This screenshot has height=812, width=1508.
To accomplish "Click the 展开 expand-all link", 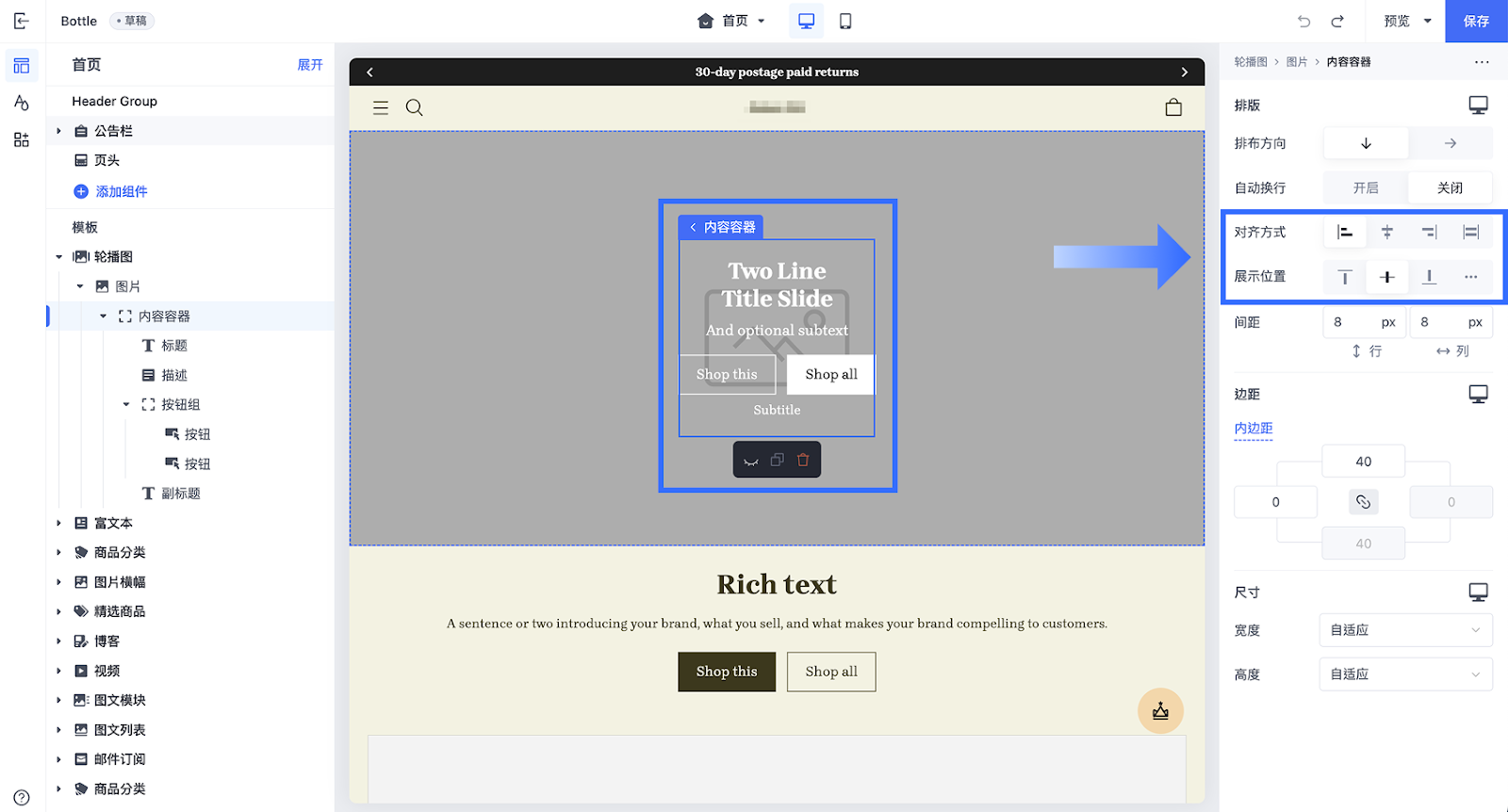I will pos(310,65).
